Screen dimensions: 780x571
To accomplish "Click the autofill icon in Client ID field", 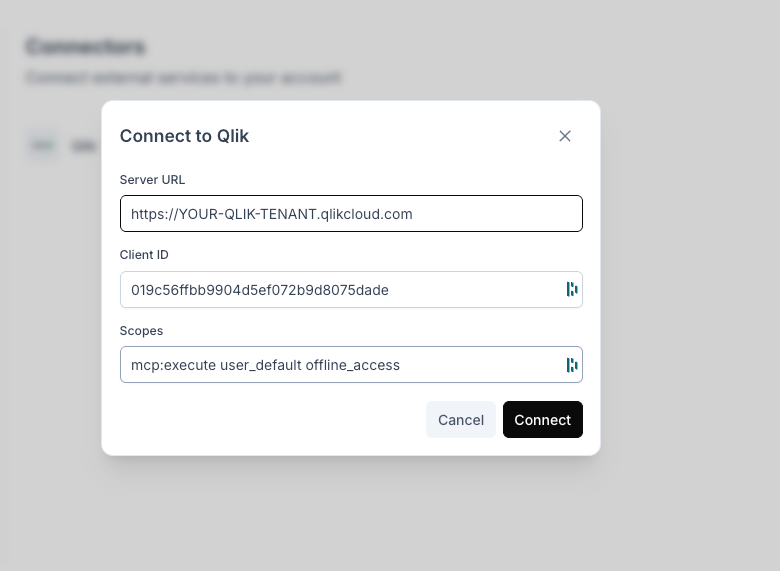I will [x=572, y=290].
